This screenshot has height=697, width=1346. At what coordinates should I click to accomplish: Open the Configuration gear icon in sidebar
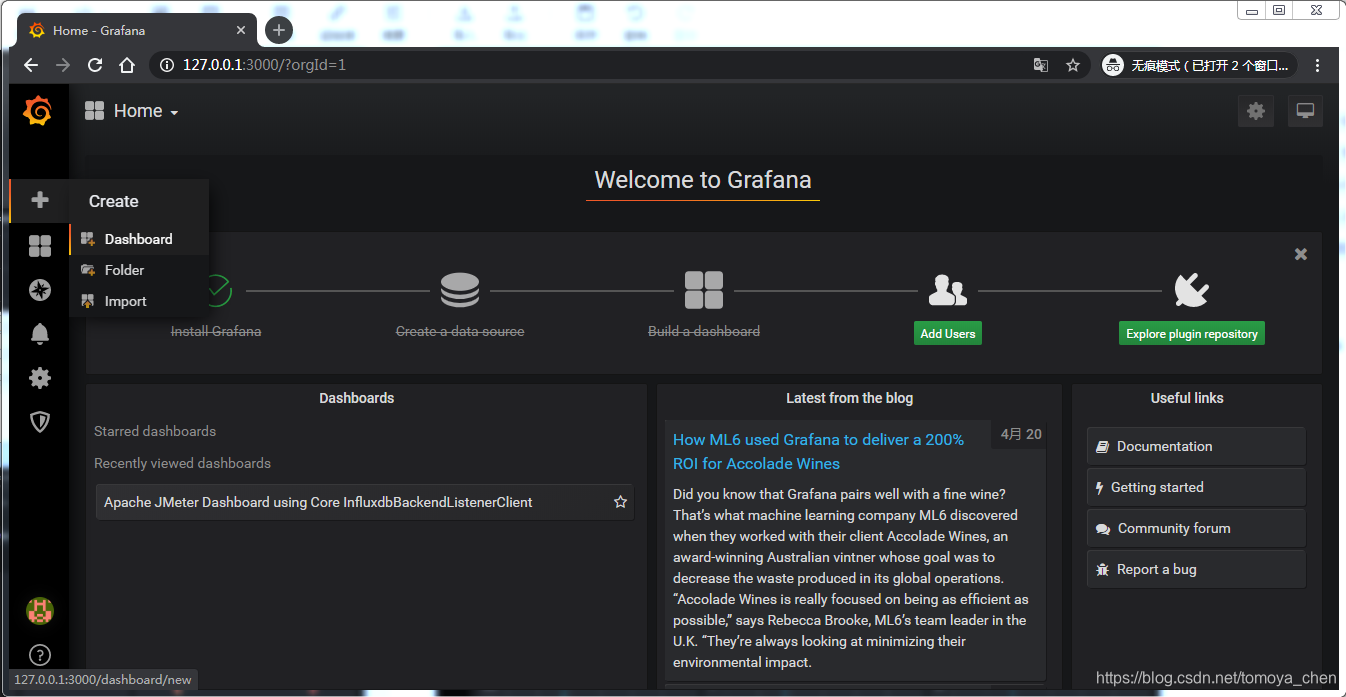40,378
